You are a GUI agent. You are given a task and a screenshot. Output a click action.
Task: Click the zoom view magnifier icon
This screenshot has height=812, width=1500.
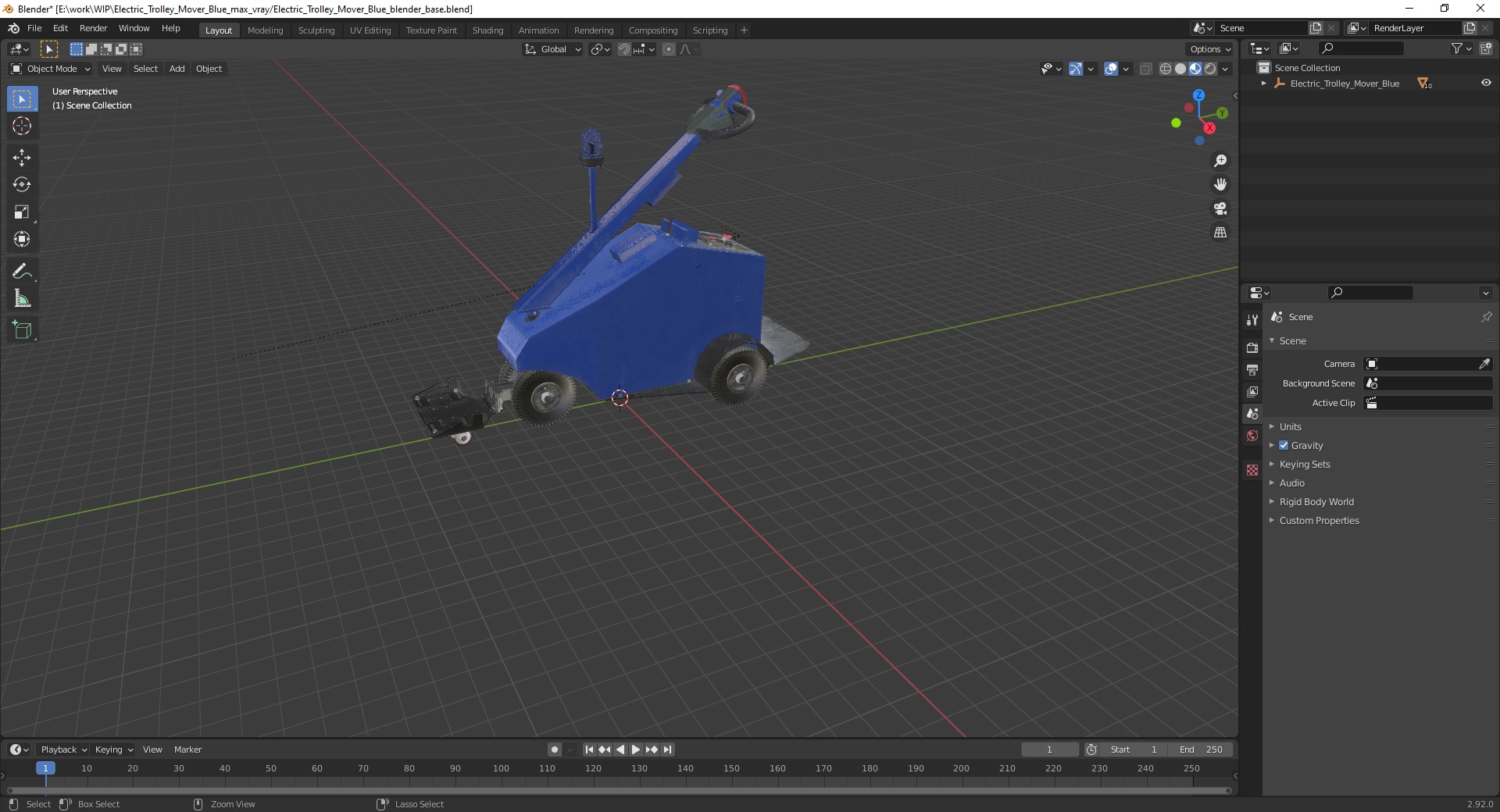(1220, 161)
